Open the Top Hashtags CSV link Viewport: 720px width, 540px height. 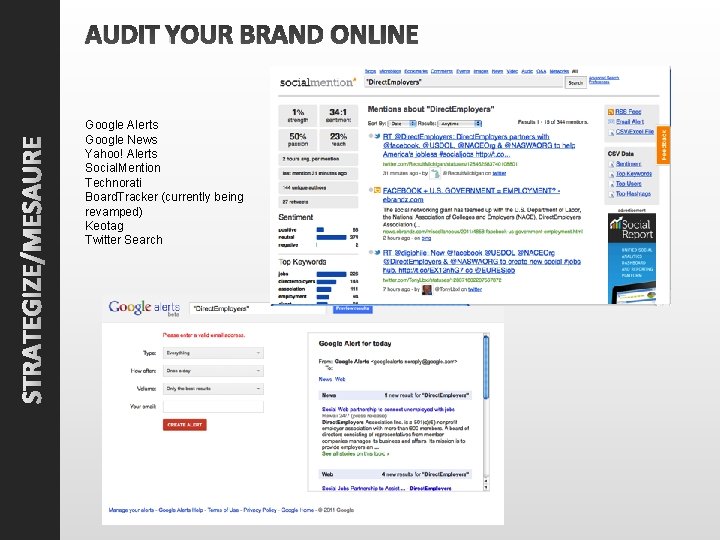pos(634,194)
